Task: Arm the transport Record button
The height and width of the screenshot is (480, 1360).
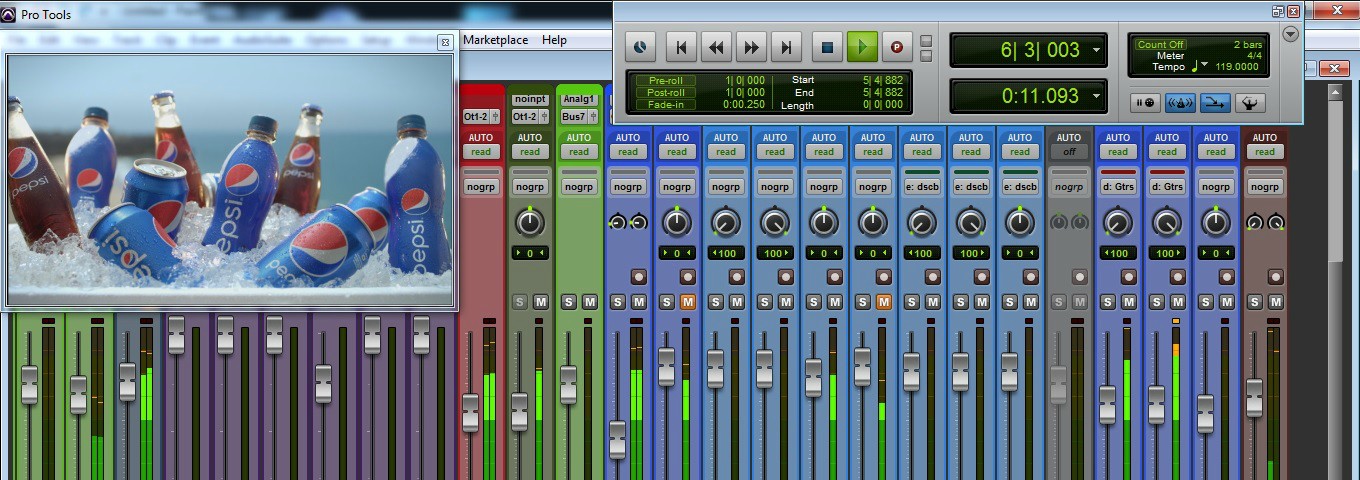Action: pos(896,46)
